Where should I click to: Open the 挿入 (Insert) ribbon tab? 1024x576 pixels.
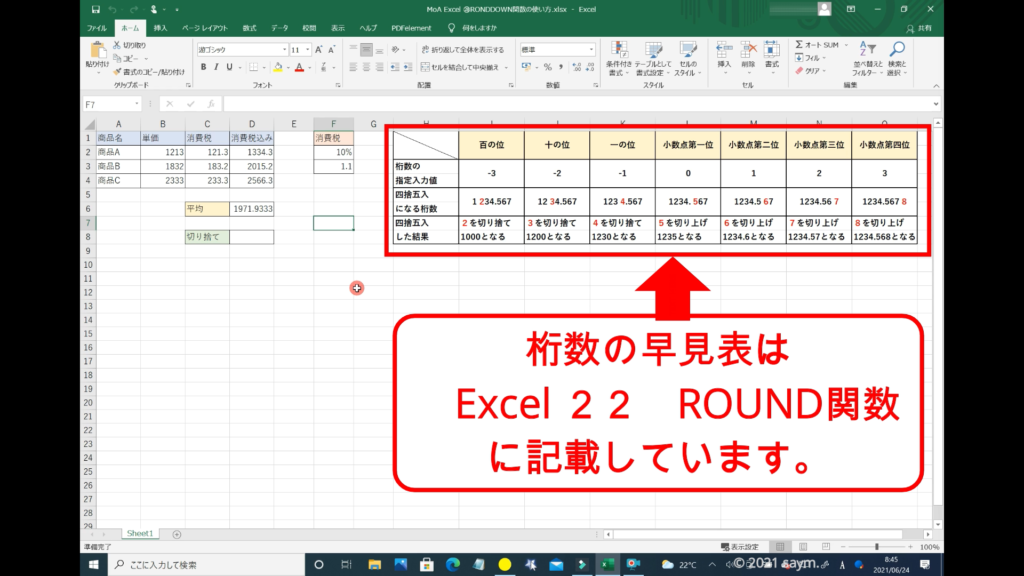(x=160, y=28)
